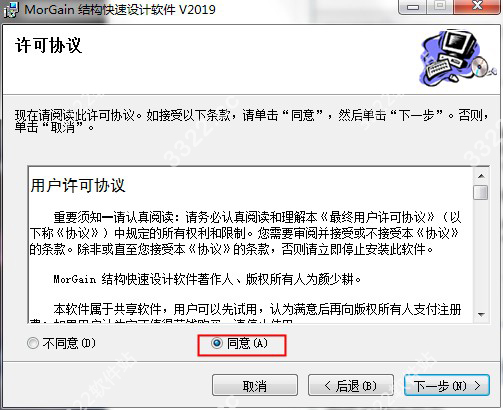Click the license scrollbar down arrow
This screenshot has width=503, height=410.
[481, 314]
